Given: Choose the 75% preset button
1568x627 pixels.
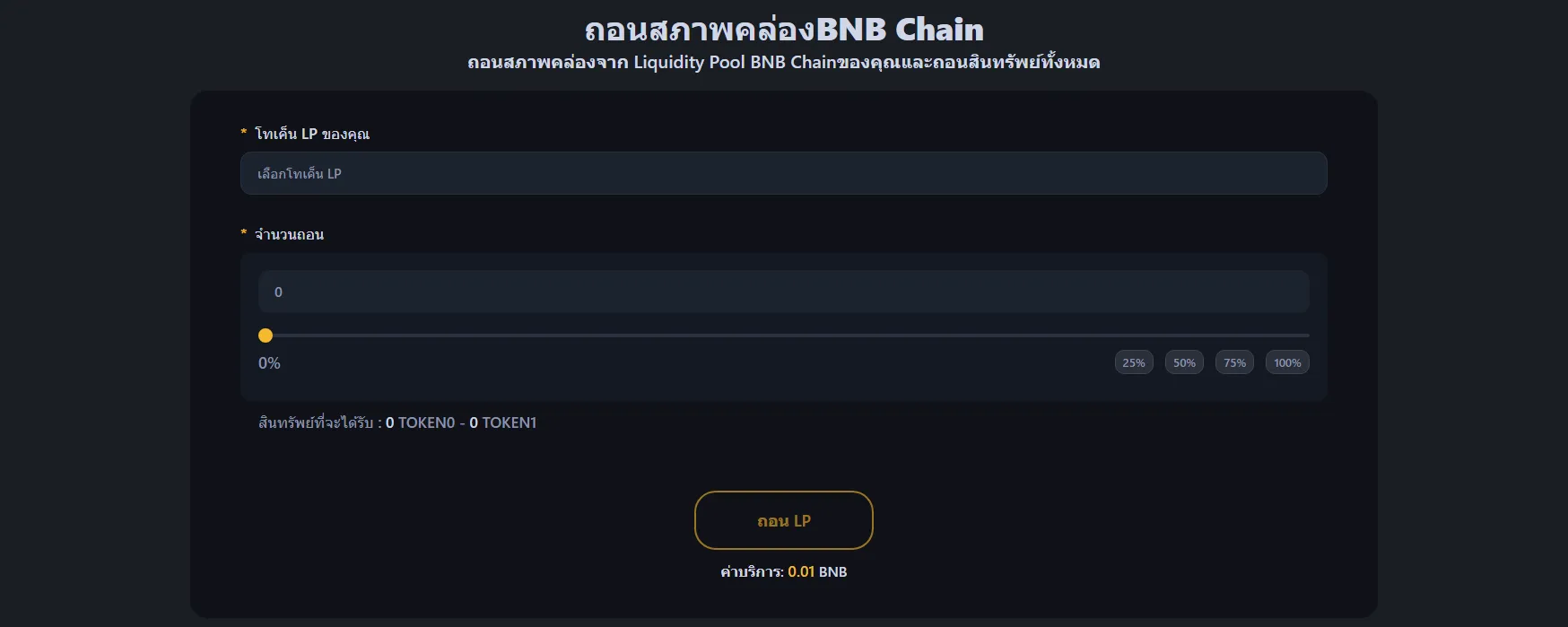Looking at the screenshot, I should point(1234,362).
